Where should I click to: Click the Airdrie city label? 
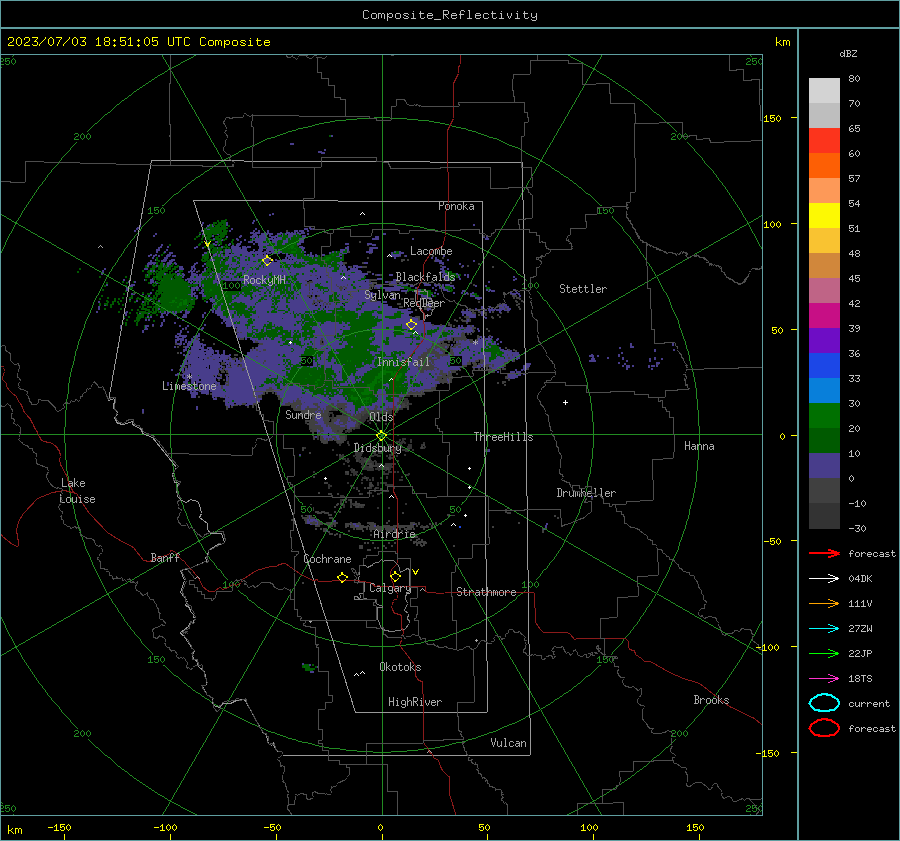394,534
